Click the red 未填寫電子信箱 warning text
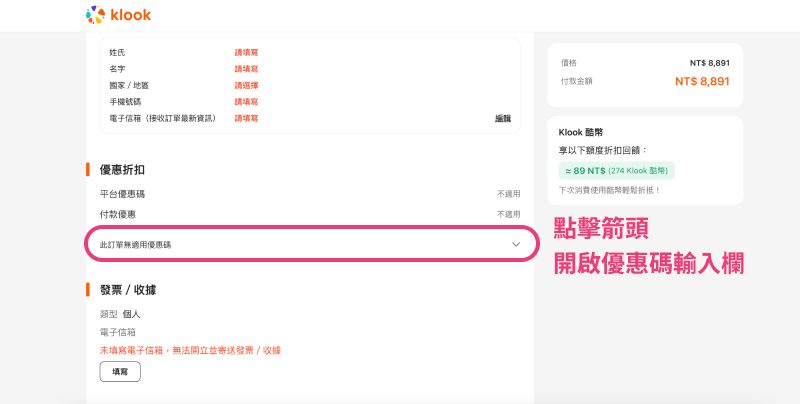 pyautogui.click(x=190, y=350)
